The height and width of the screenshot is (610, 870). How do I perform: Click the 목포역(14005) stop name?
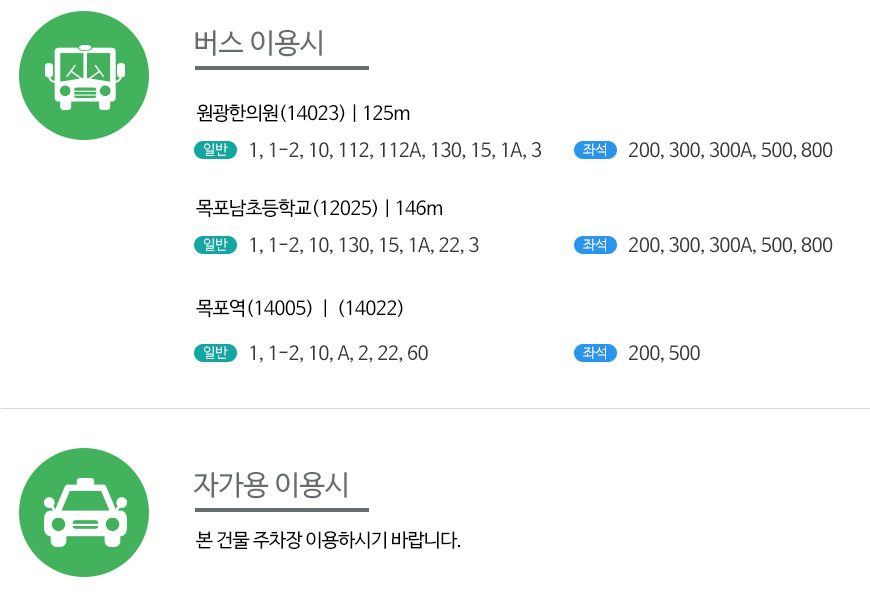point(254,307)
